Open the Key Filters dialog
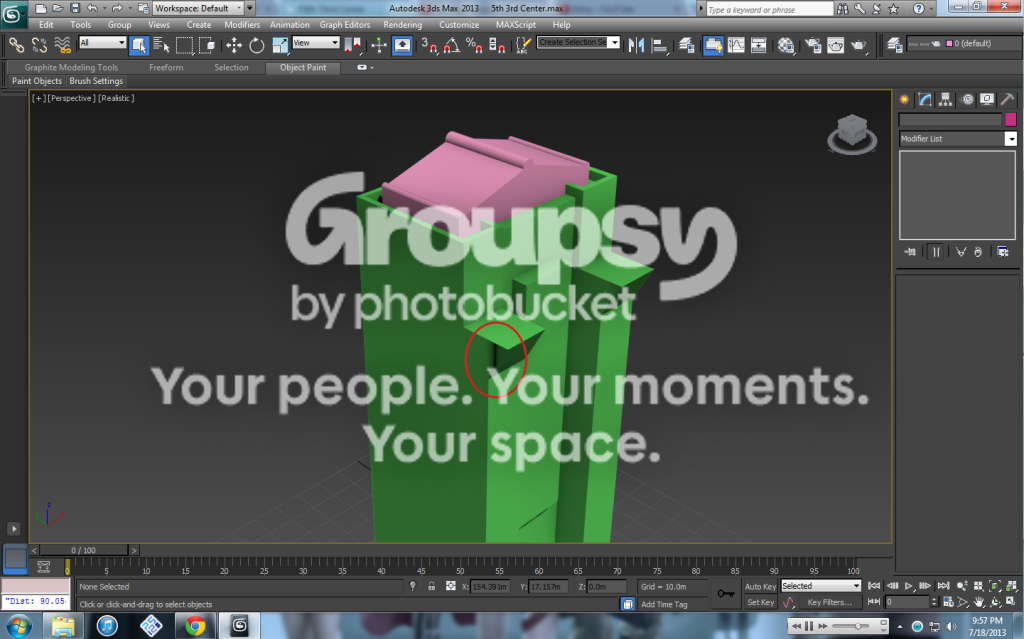Image resolution: width=1024 pixels, height=639 pixels. [829, 602]
